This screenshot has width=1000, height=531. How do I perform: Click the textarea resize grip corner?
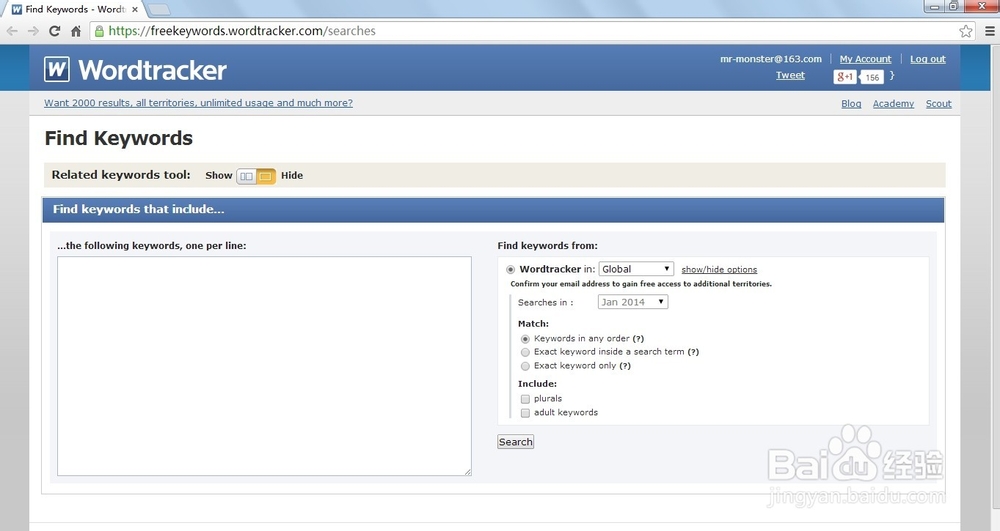click(x=467, y=472)
